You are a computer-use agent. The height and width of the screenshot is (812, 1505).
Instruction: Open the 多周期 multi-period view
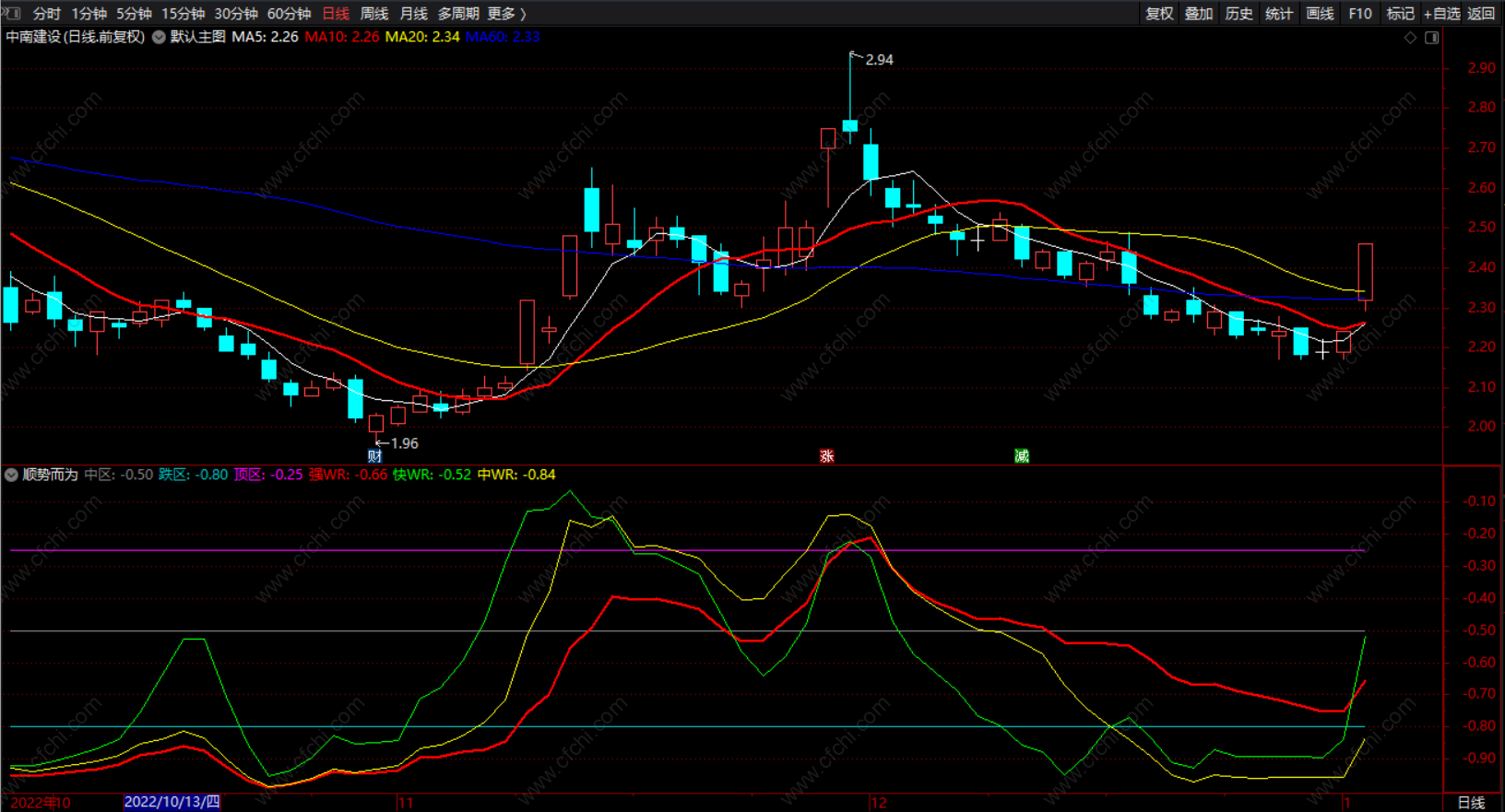(458, 14)
